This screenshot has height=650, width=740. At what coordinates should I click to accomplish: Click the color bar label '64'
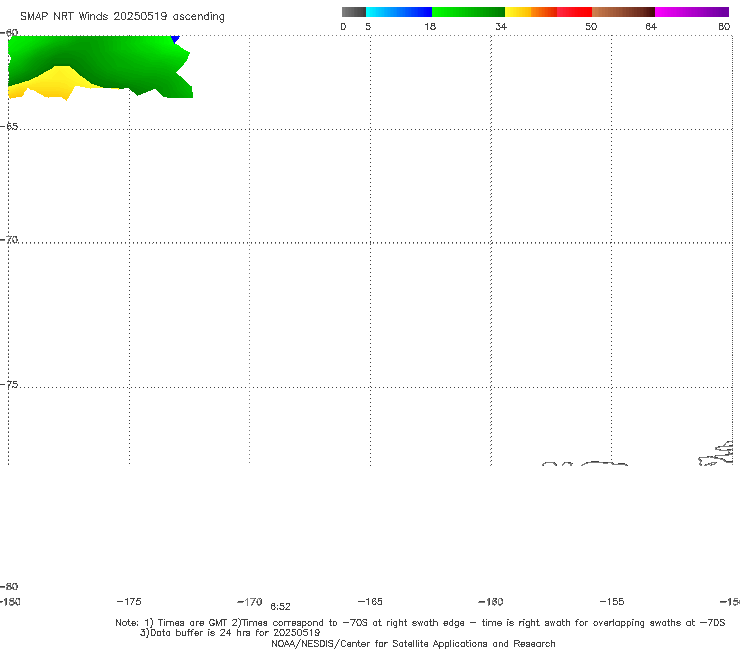pos(651,26)
